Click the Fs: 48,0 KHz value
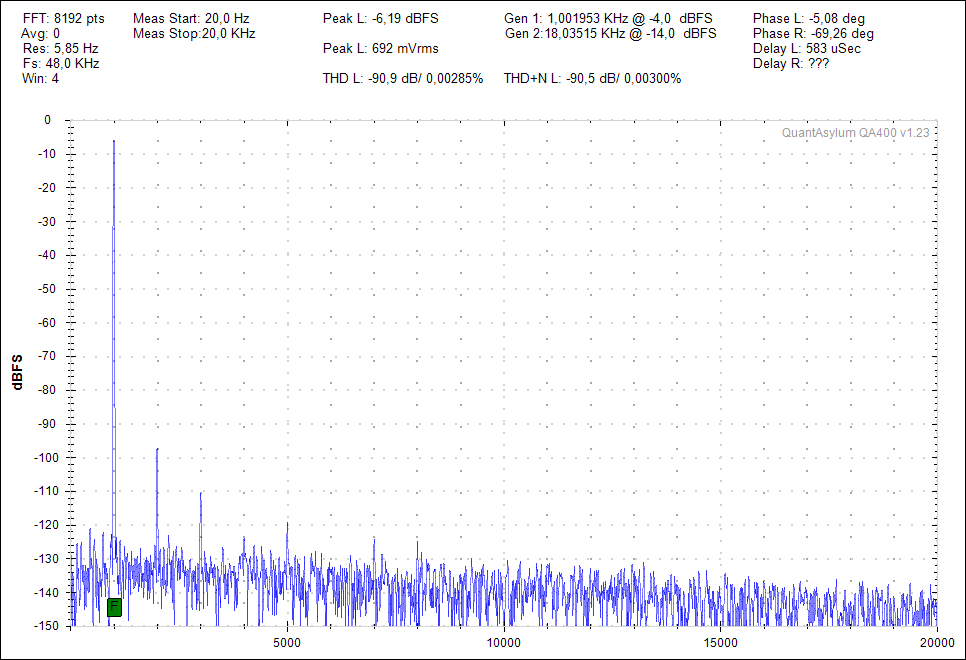This screenshot has width=966, height=660. 61,63
